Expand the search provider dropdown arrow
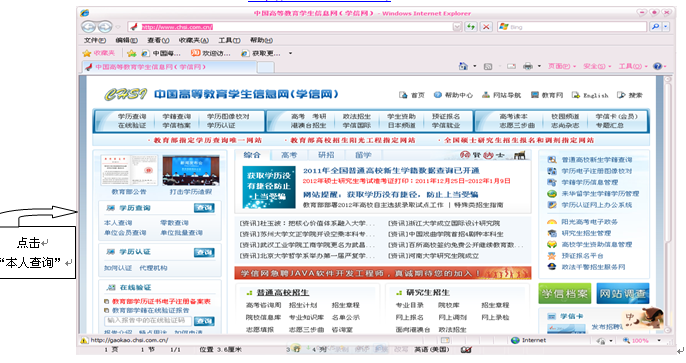Image resolution: width=686 pixels, height=363 pixels. (x=665, y=27)
